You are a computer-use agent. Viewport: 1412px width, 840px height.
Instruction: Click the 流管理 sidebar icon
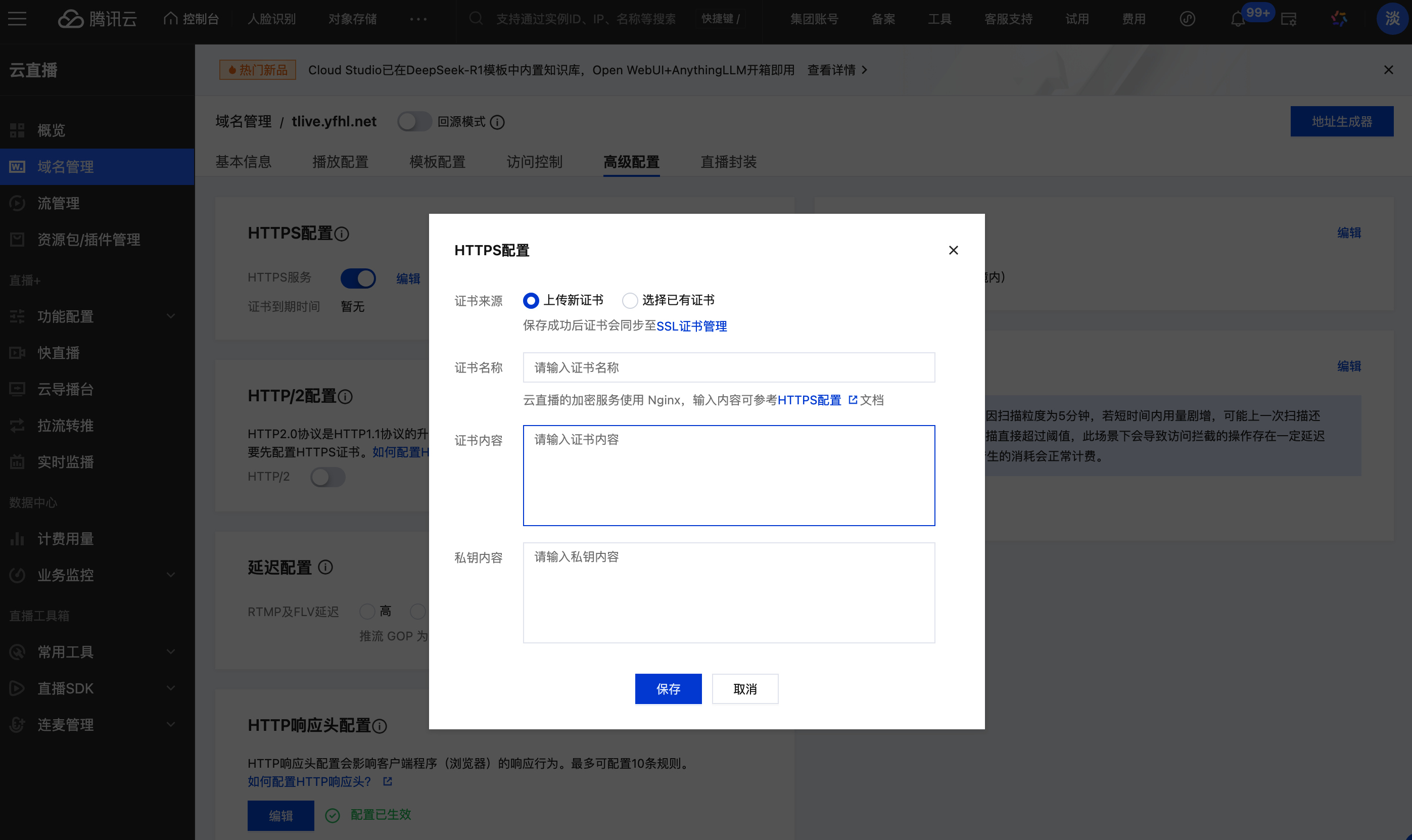pos(18,203)
